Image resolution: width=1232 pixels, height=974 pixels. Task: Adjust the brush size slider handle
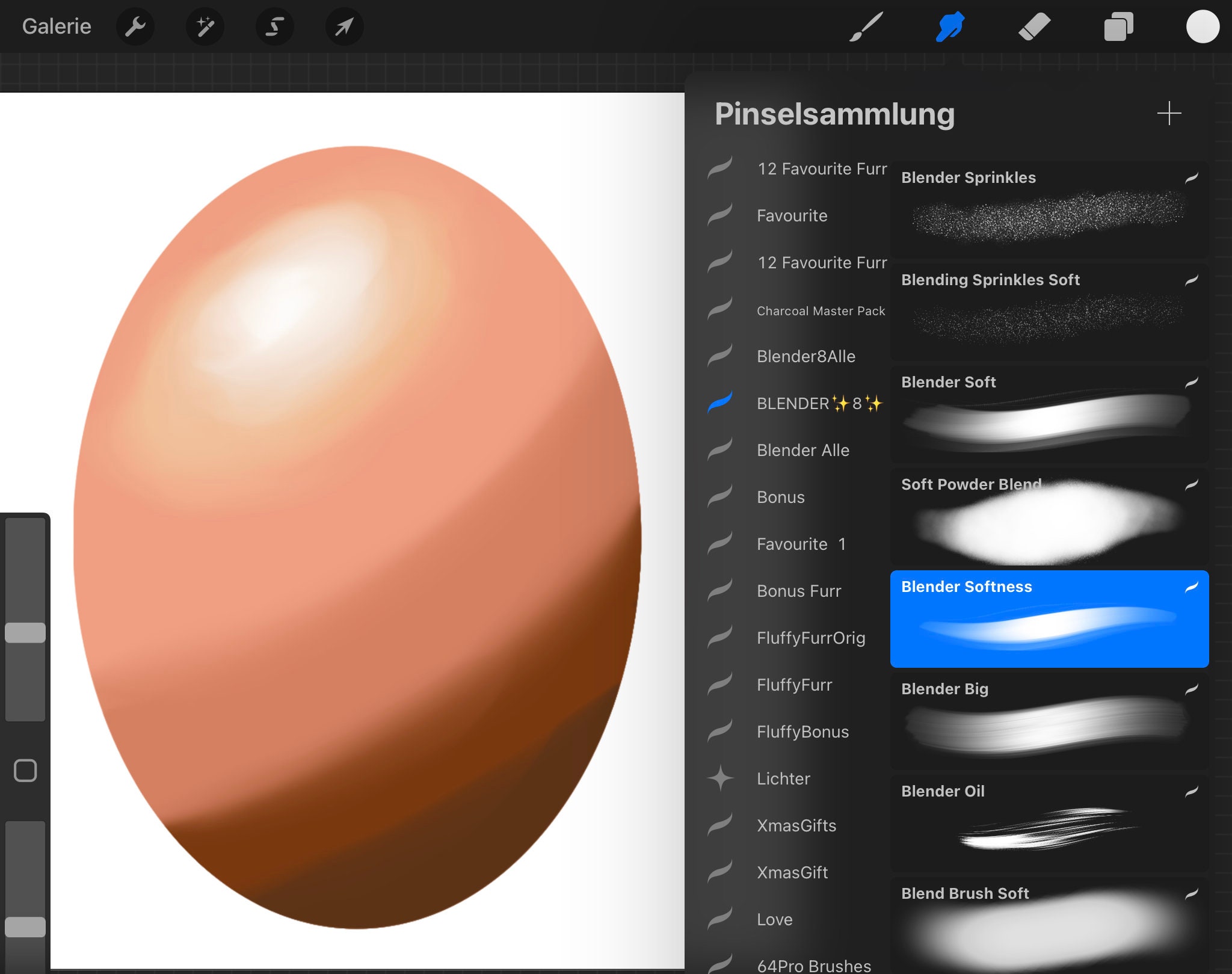pyautogui.click(x=25, y=632)
